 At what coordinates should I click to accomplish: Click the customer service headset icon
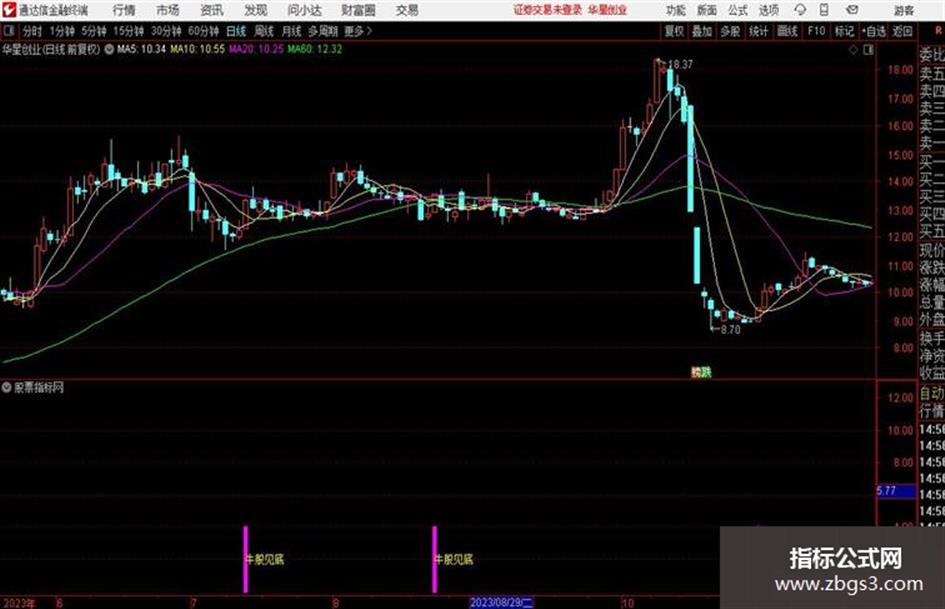click(800, 10)
